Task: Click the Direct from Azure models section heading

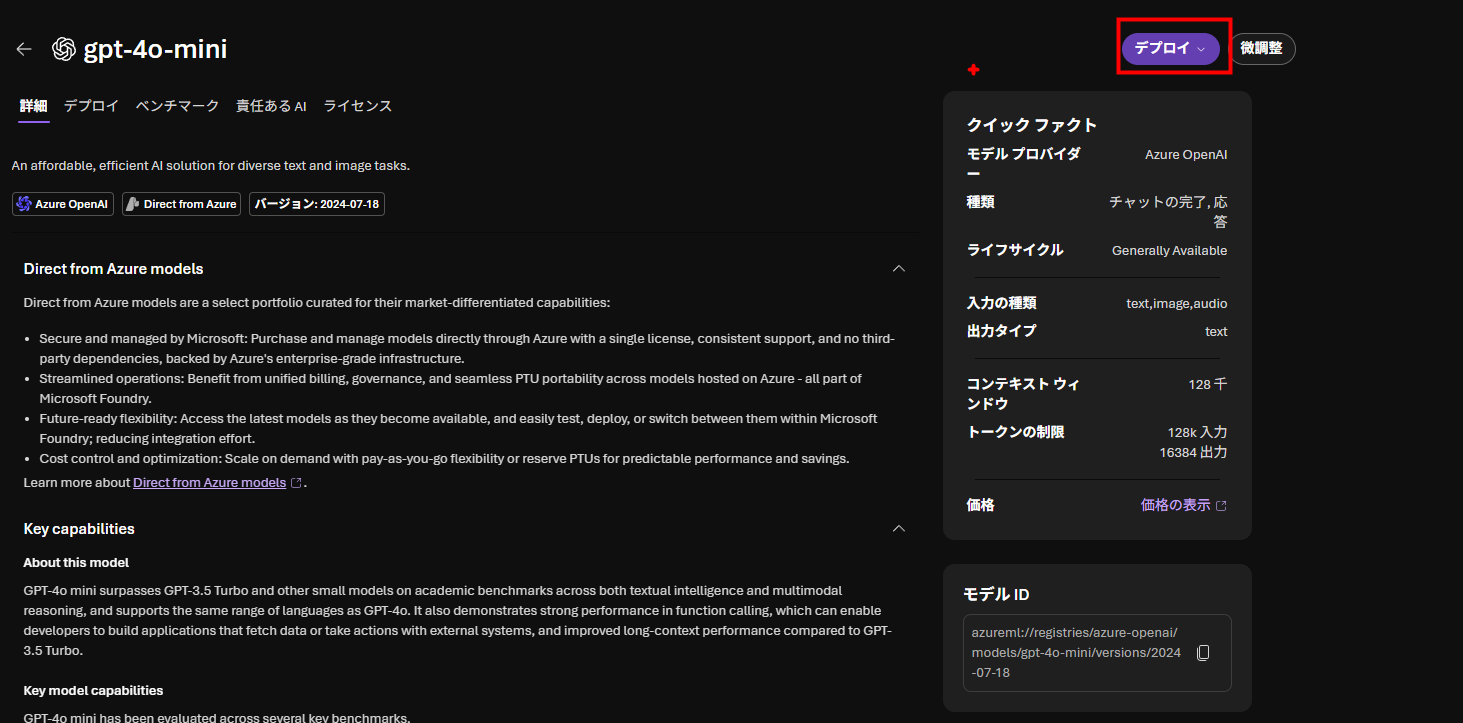Action: (x=113, y=269)
